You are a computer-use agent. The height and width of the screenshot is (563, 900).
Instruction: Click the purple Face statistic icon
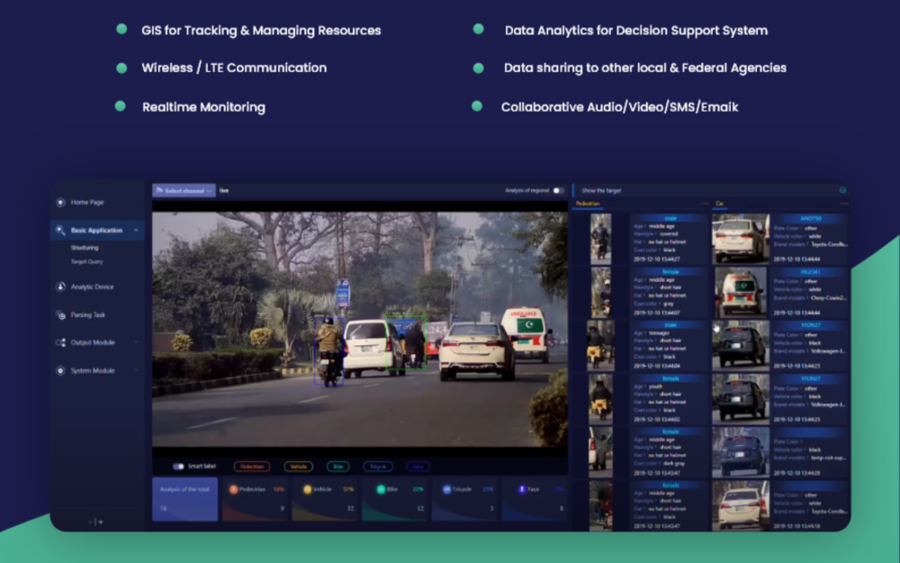tap(522, 490)
